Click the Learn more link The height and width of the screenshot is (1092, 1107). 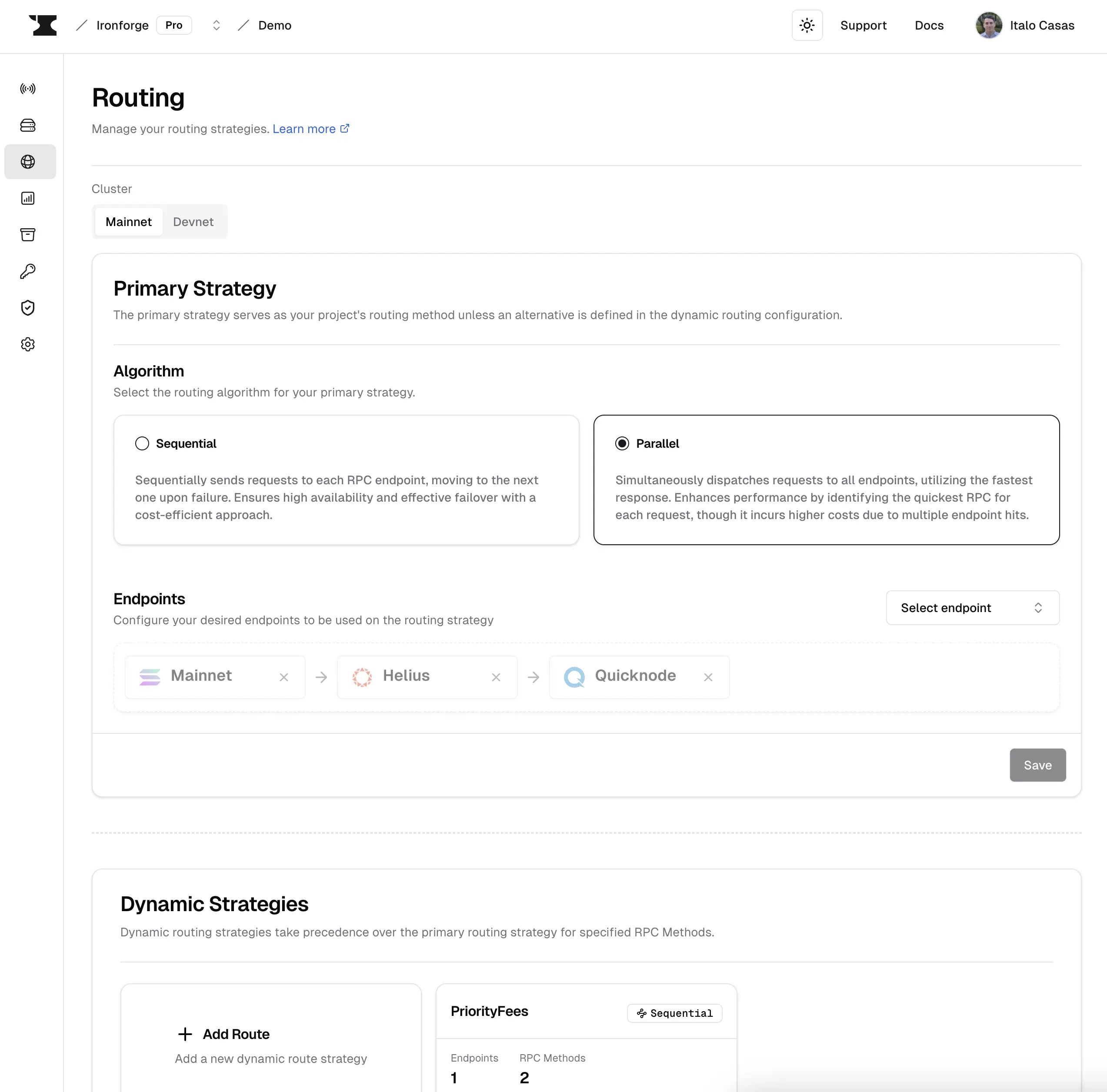(x=304, y=129)
